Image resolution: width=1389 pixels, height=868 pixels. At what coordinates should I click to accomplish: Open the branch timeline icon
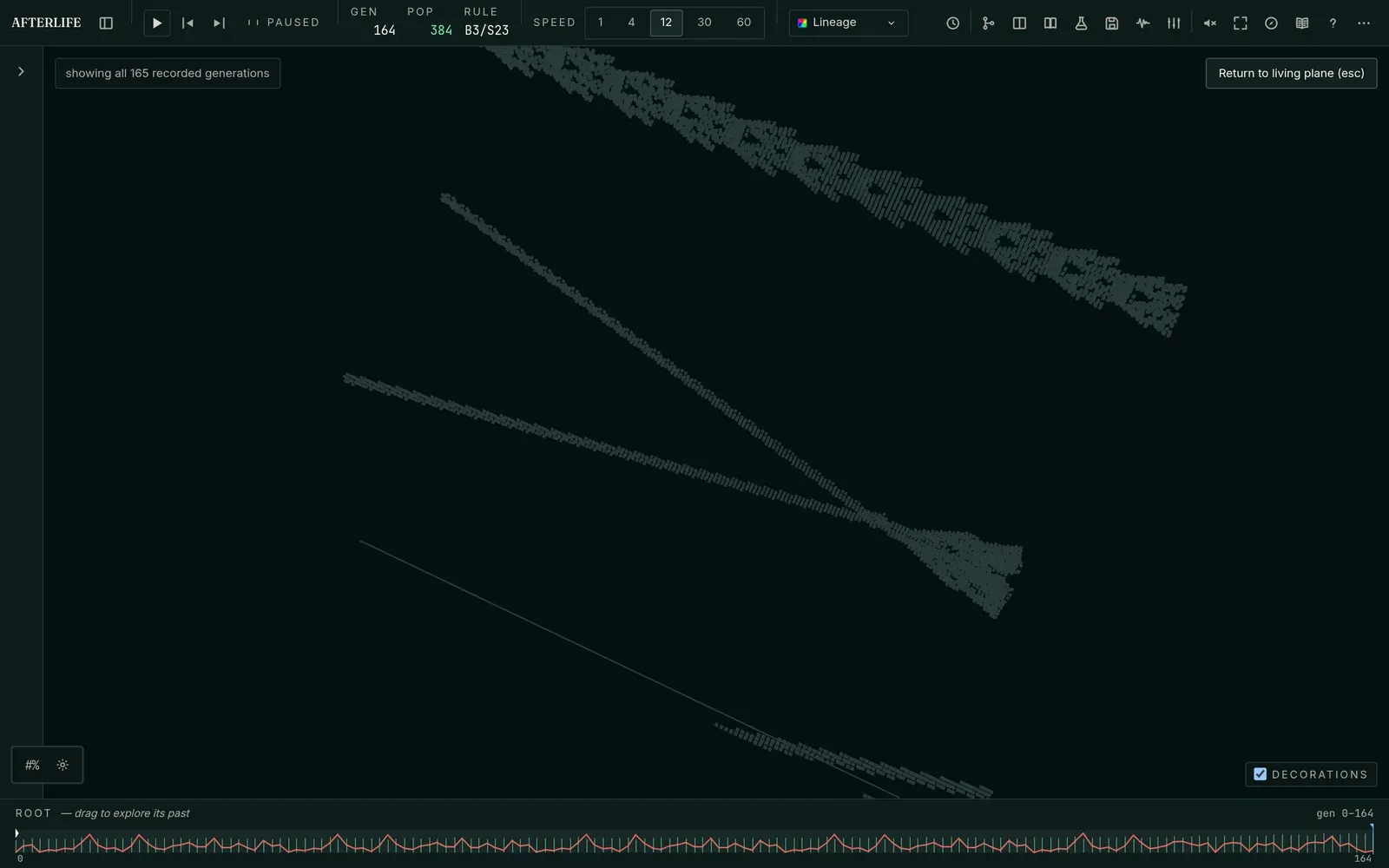(x=988, y=23)
